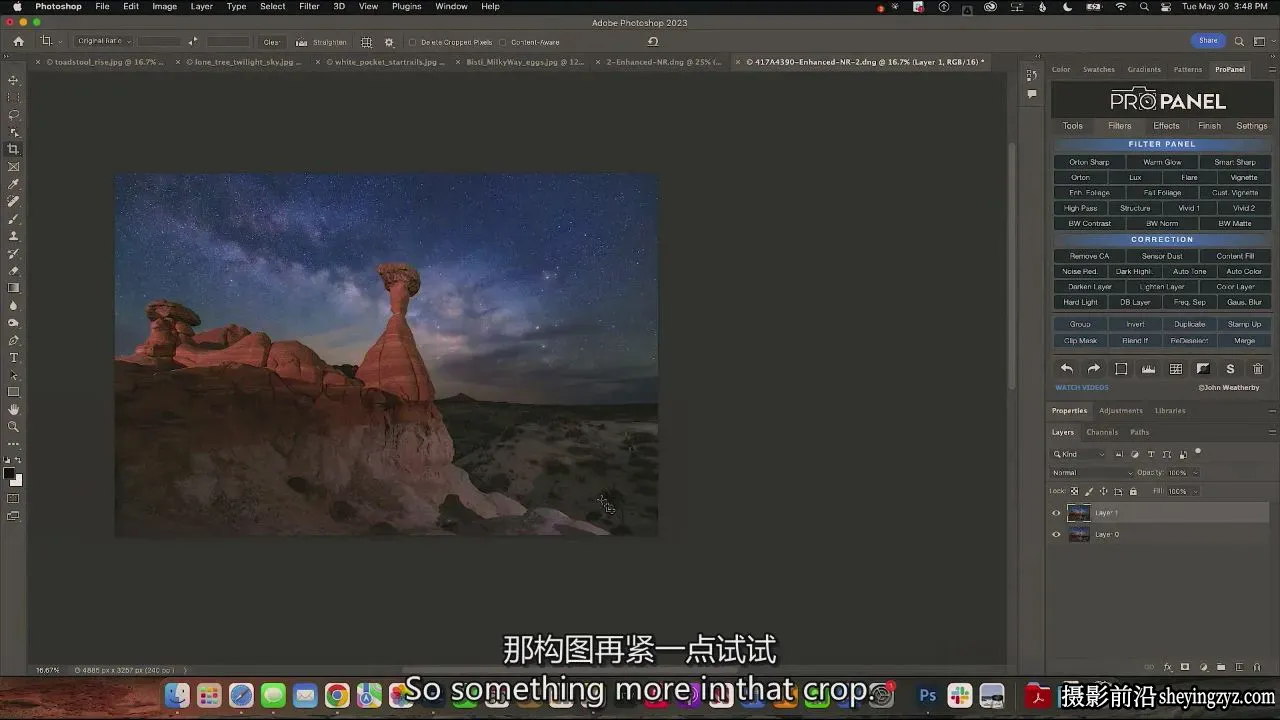Click the crop width input field

click(x=159, y=42)
